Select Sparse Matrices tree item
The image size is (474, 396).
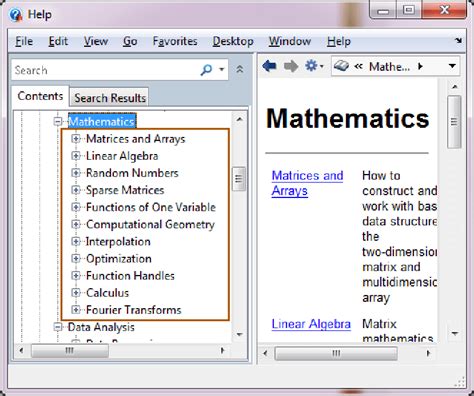pyautogui.click(x=125, y=190)
